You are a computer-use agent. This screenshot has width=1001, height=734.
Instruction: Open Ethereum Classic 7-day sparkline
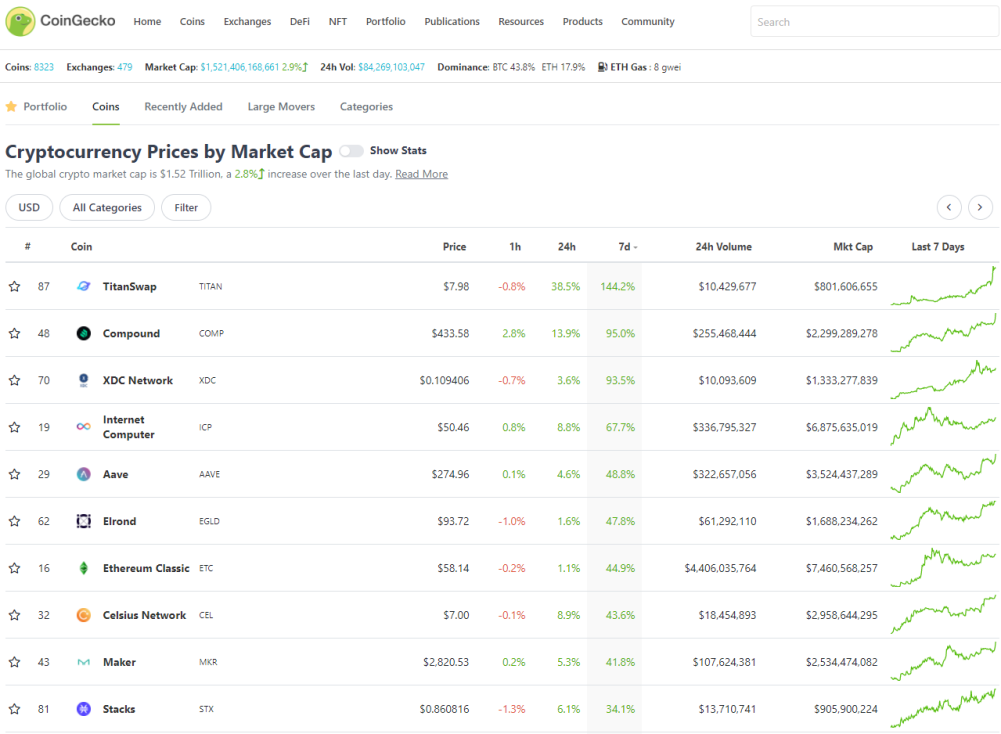point(943,568)
